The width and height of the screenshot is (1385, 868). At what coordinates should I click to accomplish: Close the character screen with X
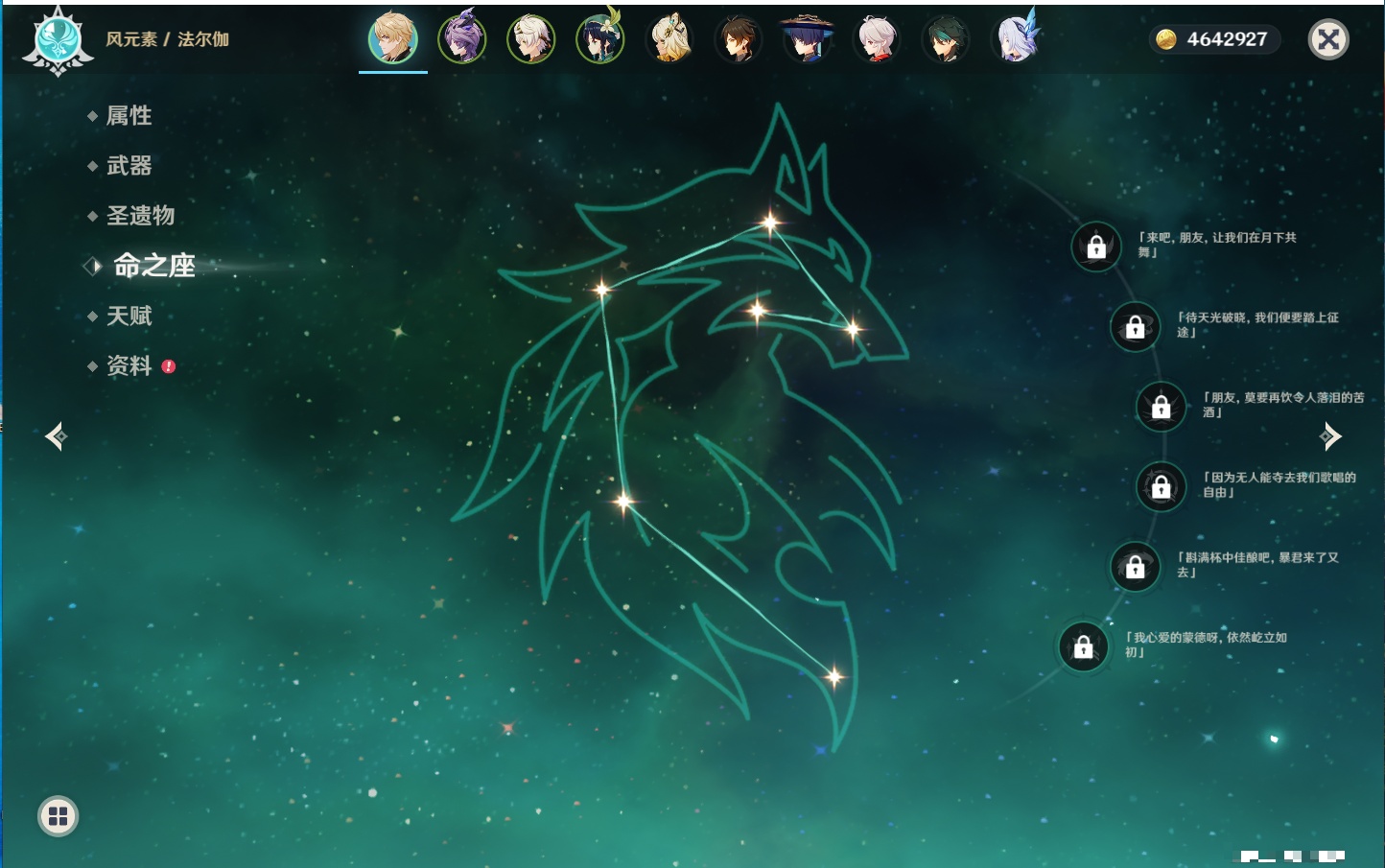tap(1328, 39)
